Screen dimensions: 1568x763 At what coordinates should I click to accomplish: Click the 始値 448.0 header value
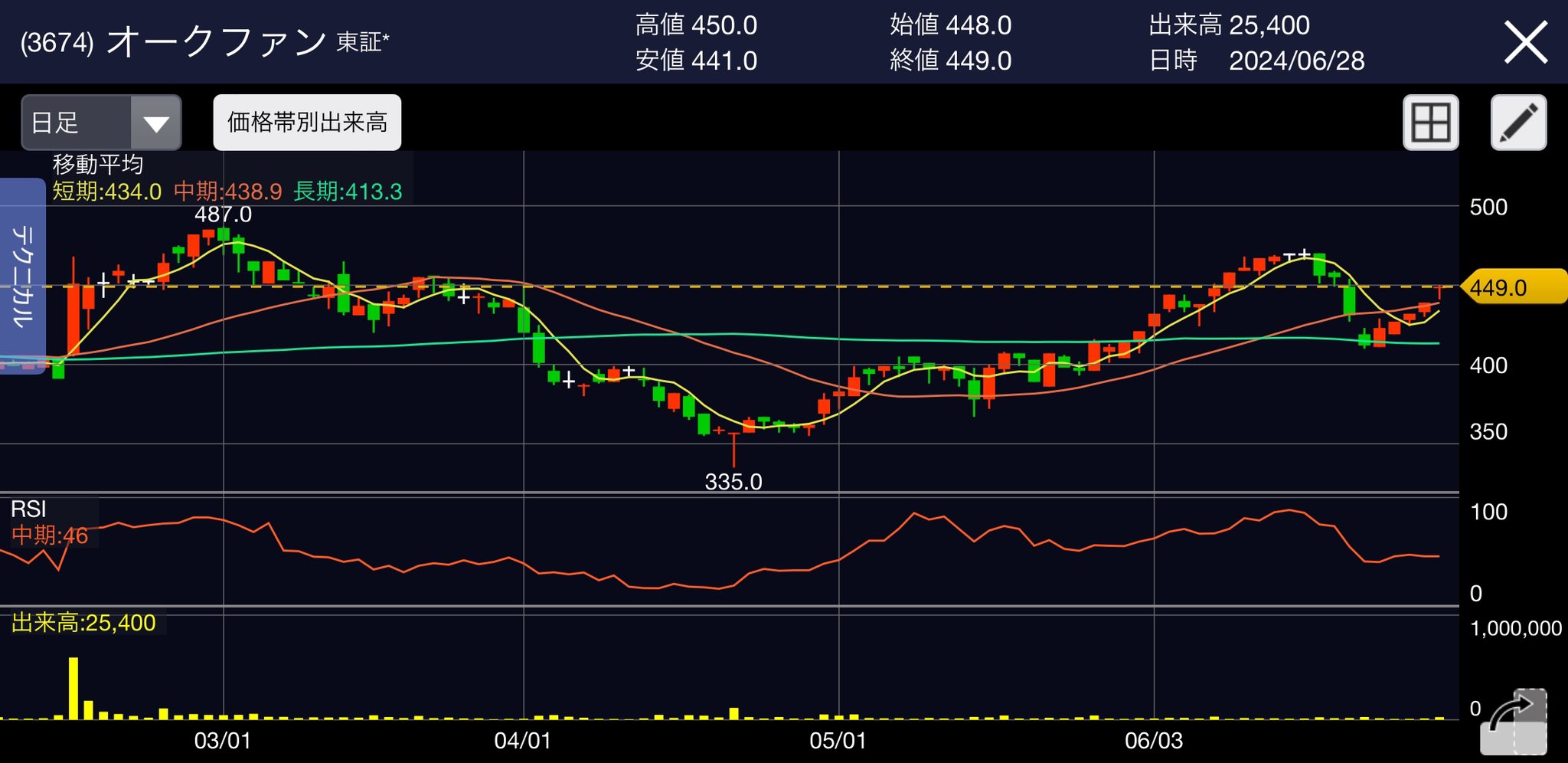950,25
